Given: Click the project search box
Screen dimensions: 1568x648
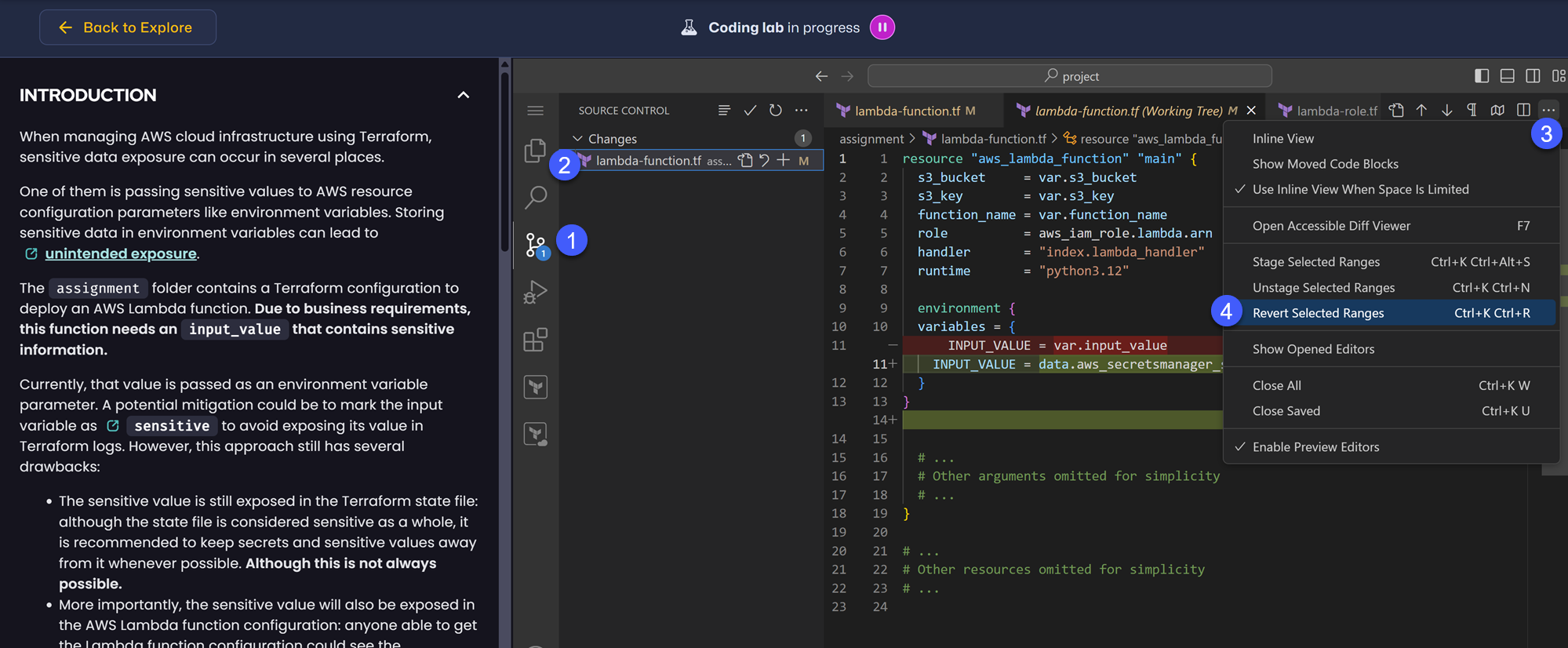Looking at the screenshot, I should coord(1070,76).
